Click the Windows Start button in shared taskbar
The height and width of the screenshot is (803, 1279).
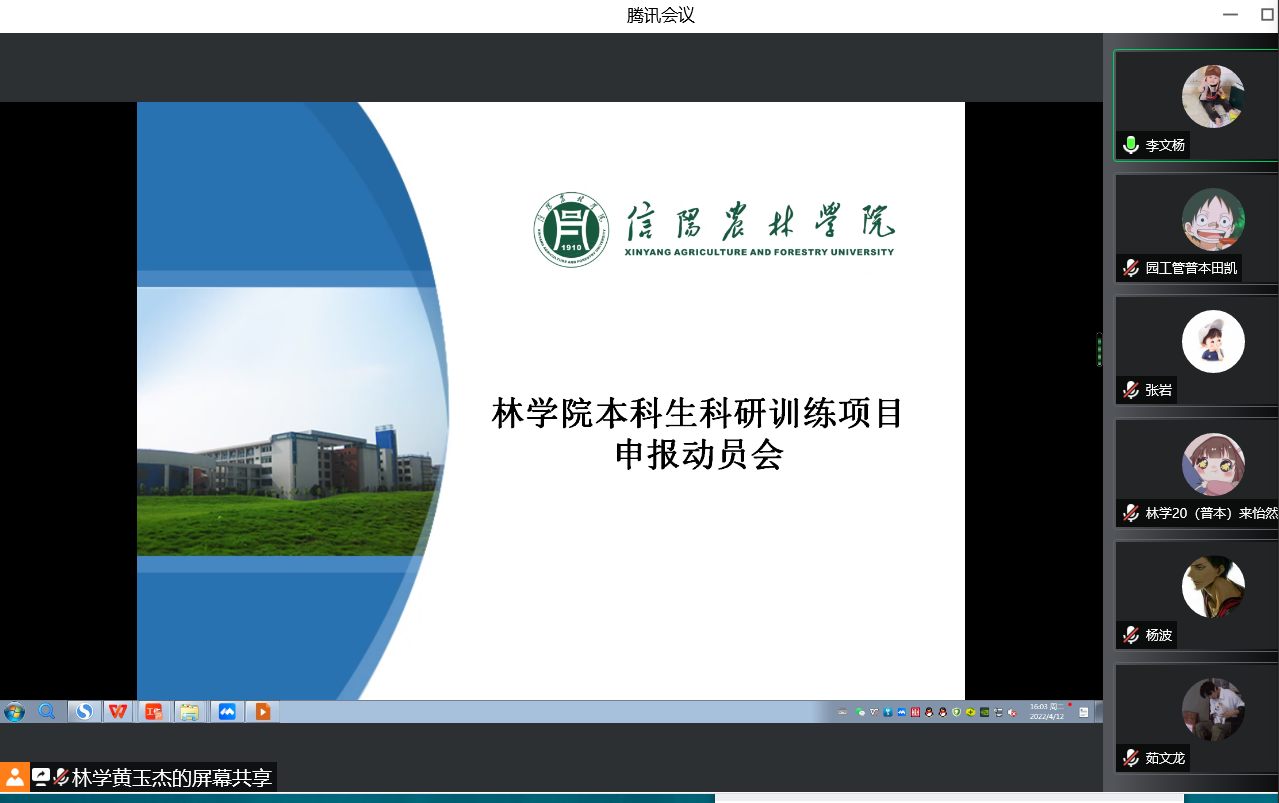pos(15,711)
